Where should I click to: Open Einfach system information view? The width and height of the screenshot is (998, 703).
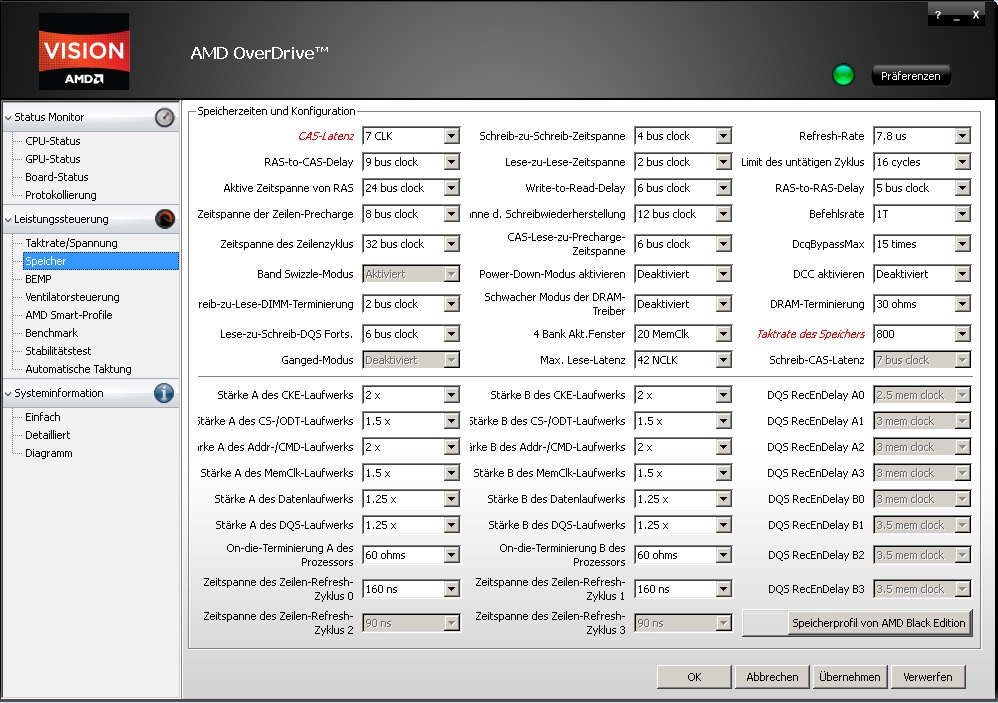pyautogui.click(x=43, y=417)
